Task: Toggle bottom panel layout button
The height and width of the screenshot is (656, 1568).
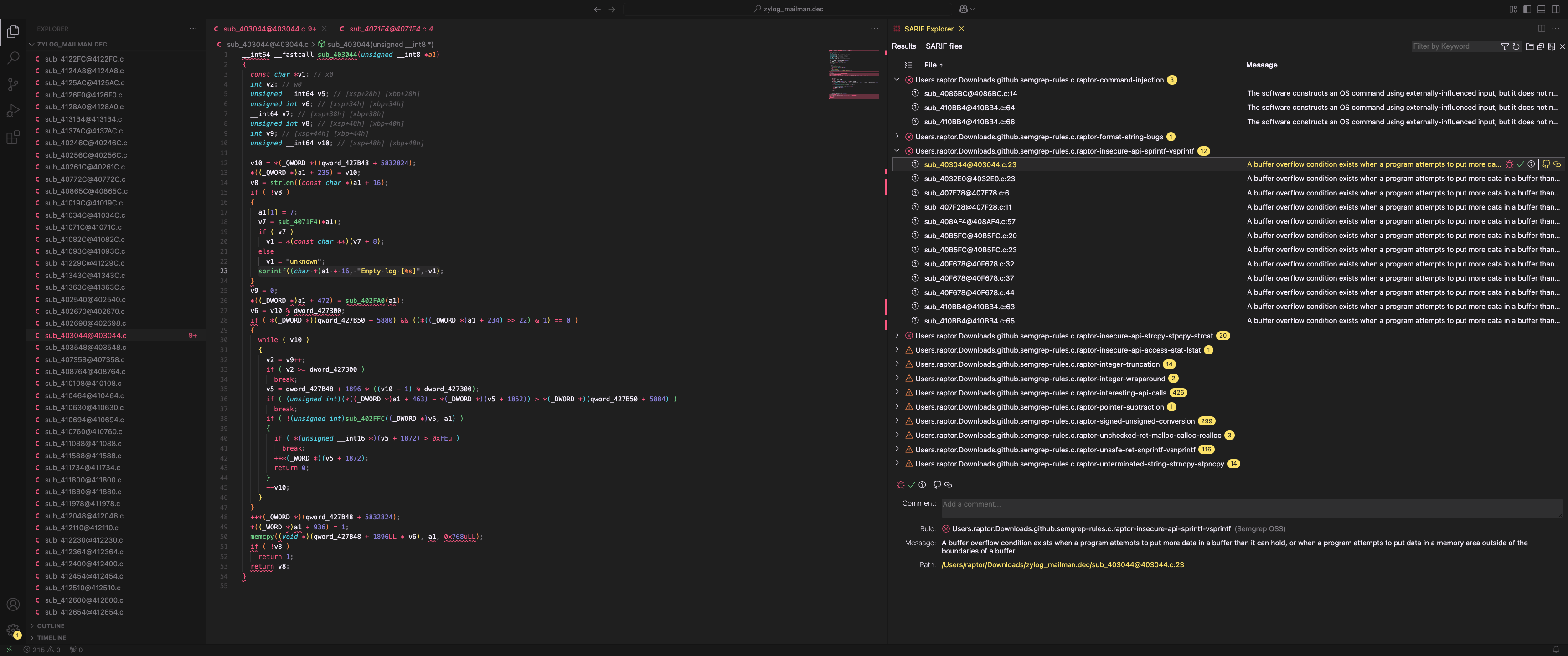Action: click(1541, 9)
